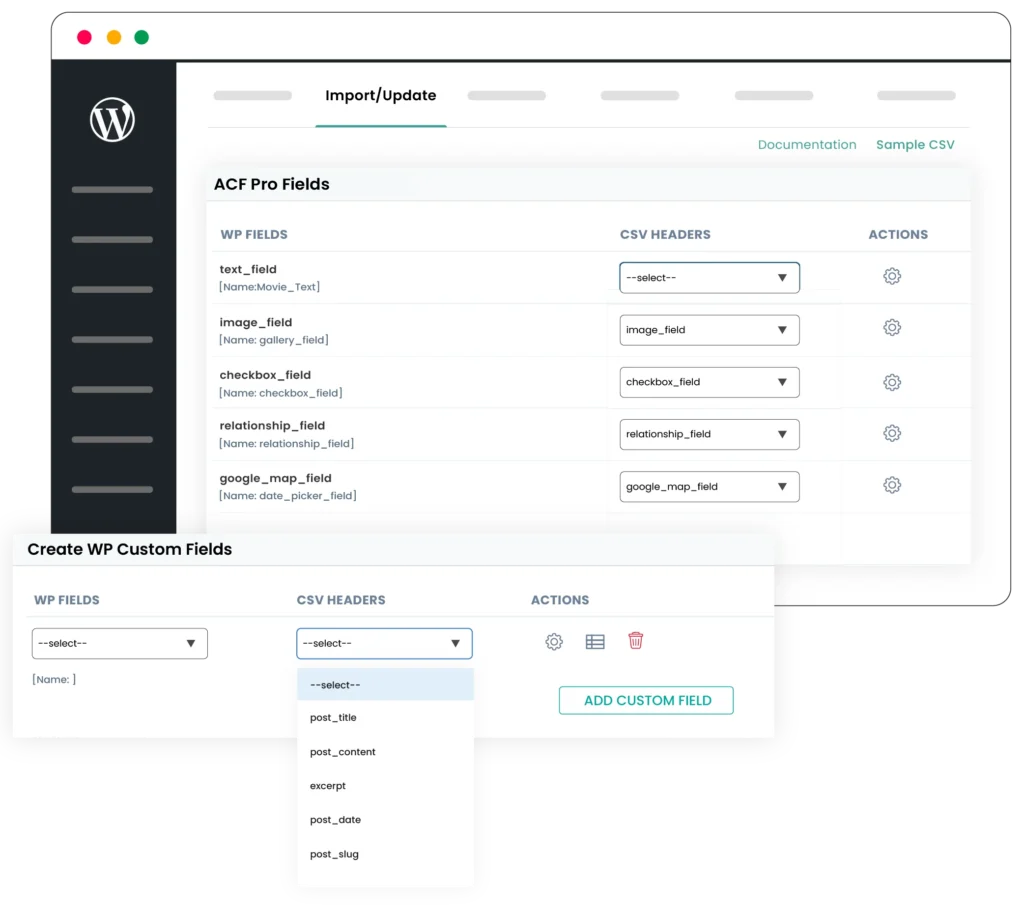Delete the custom field using trash icon

pyautogui.click(x=636, y=641)
